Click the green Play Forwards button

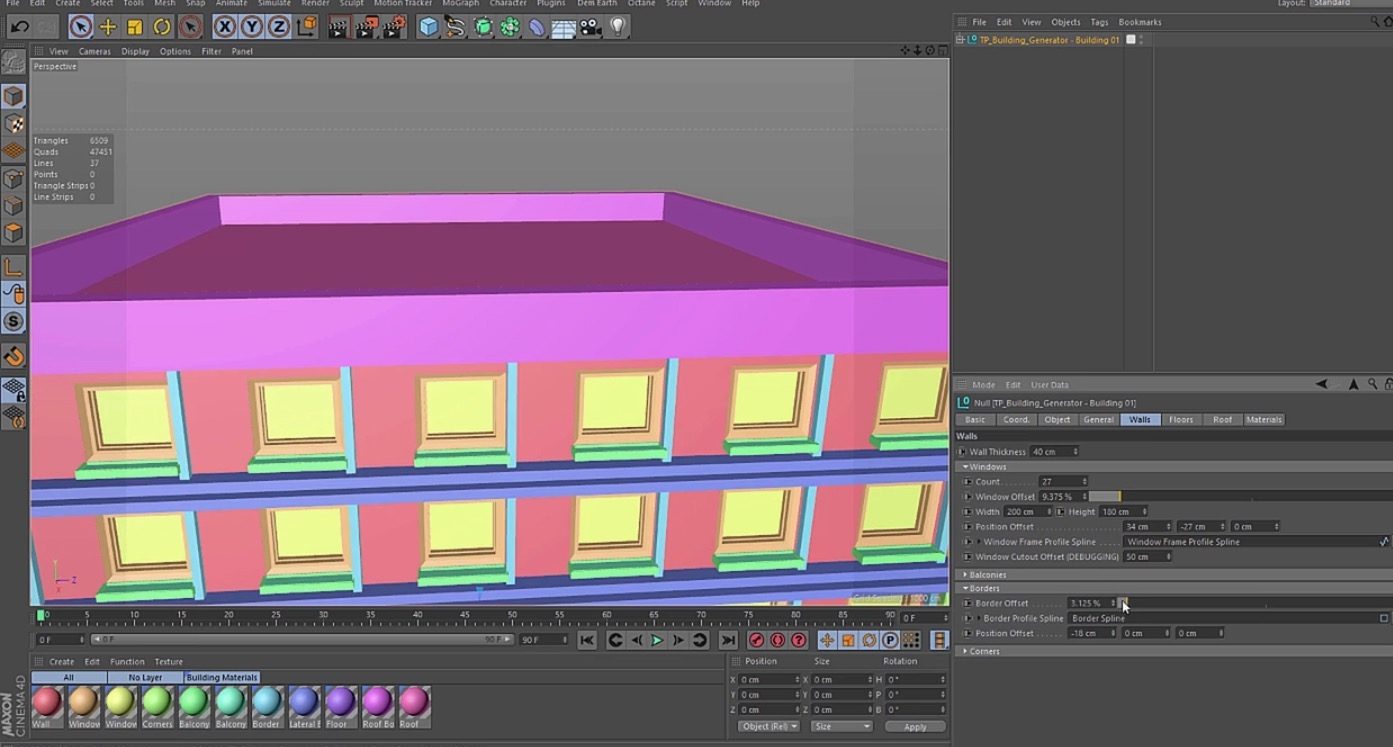coord(657,640)
